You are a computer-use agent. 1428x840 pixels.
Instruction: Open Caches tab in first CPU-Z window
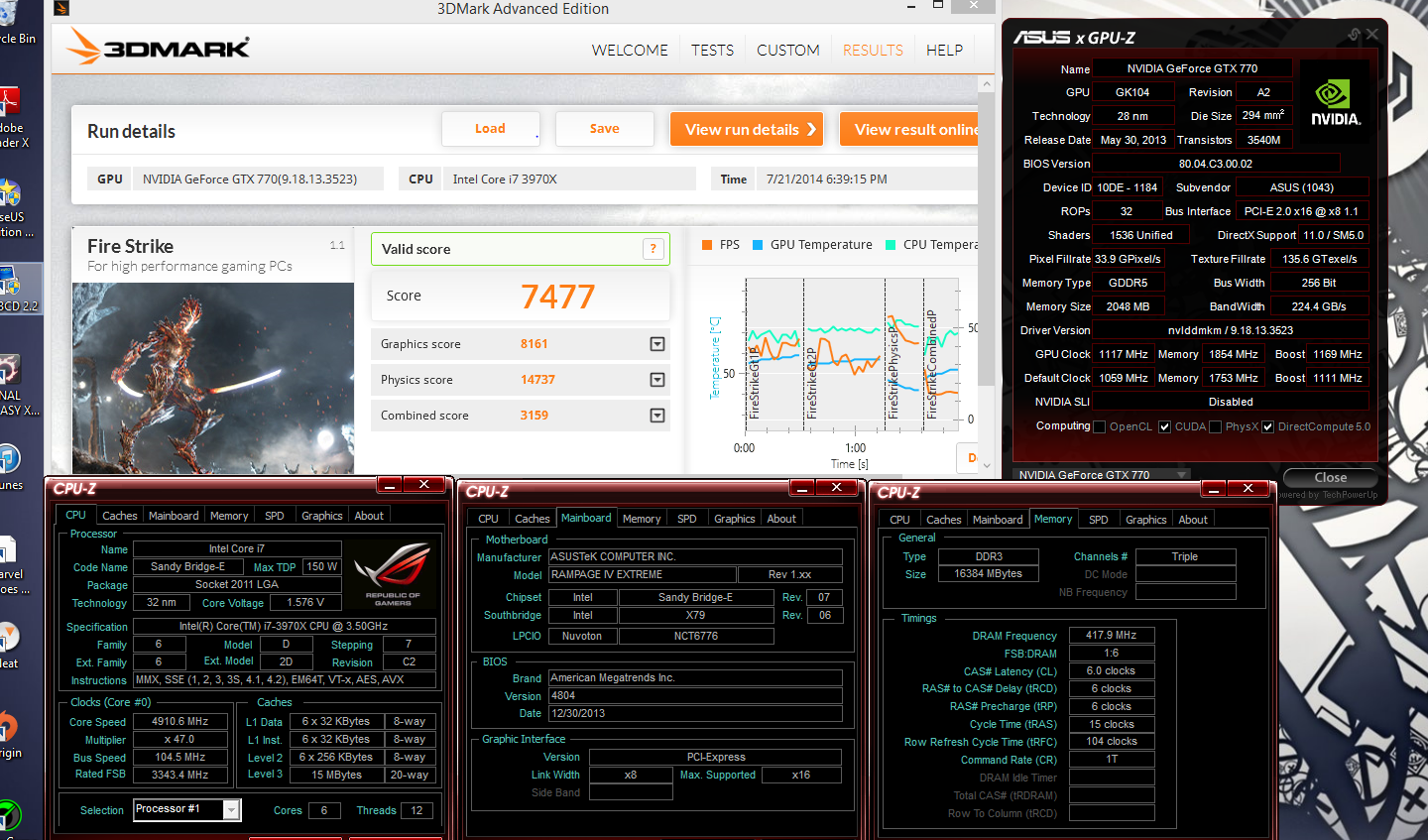point(120,516)
